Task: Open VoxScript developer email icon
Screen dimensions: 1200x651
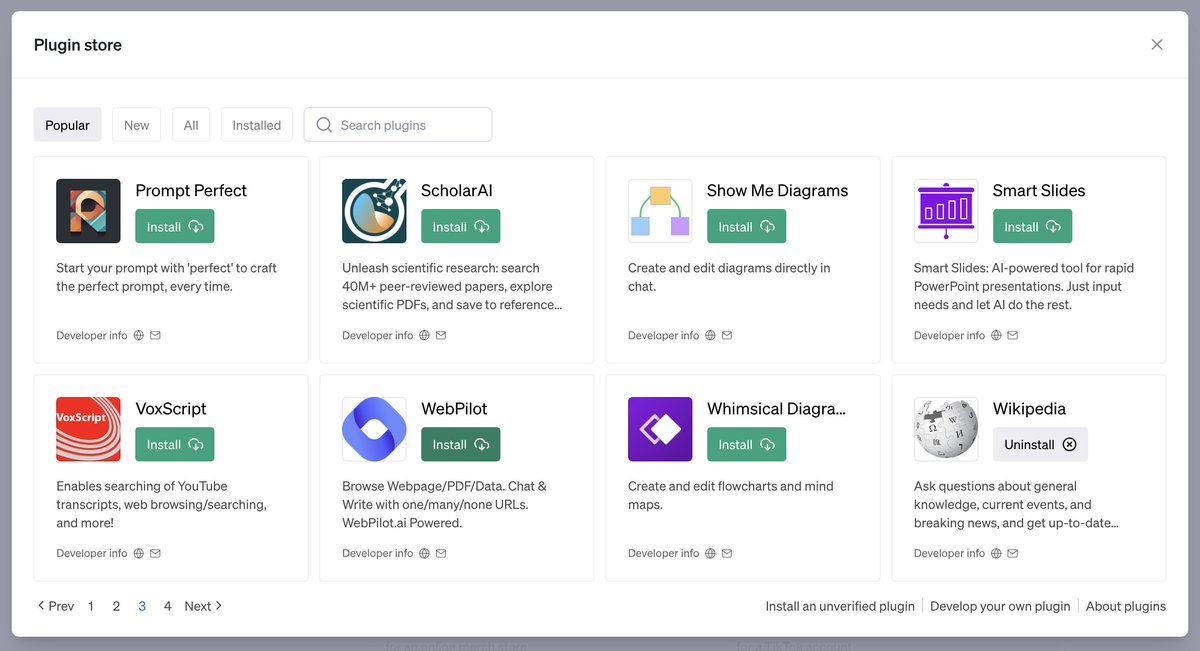Action: pos(155,554)
